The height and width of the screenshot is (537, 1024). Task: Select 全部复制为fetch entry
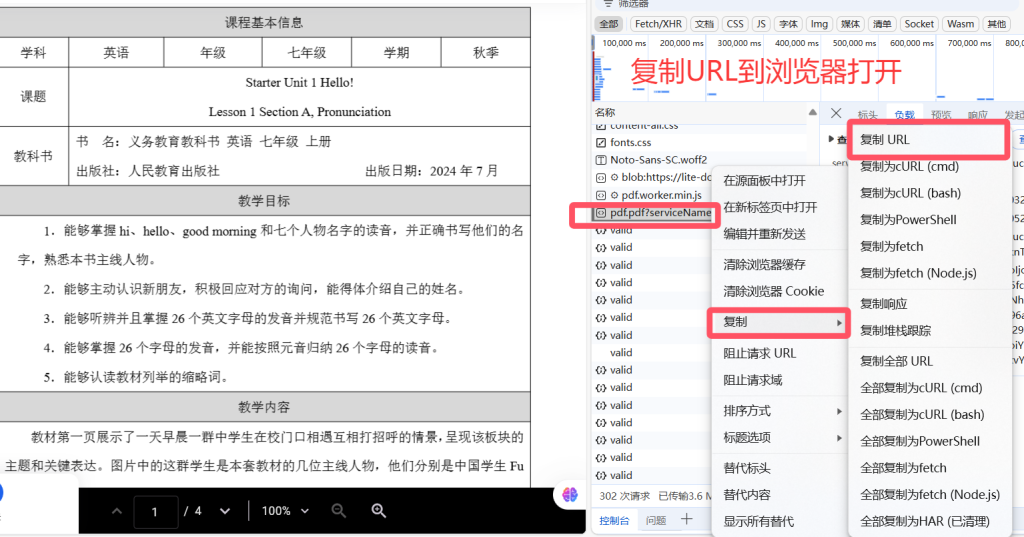pos(930,468)
